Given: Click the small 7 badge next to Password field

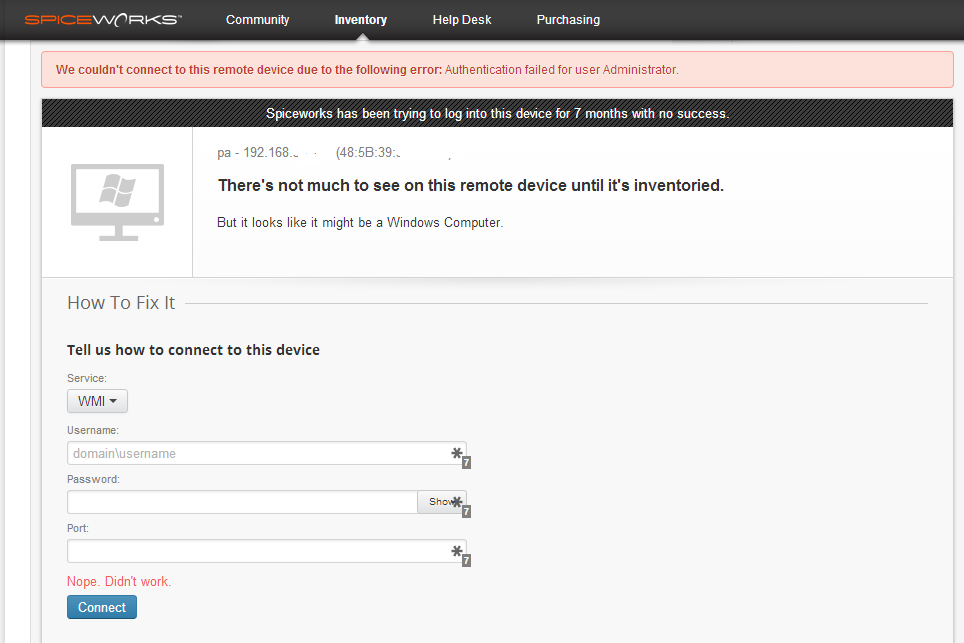Looking at the screenshot, I should (x=464, y=509).
